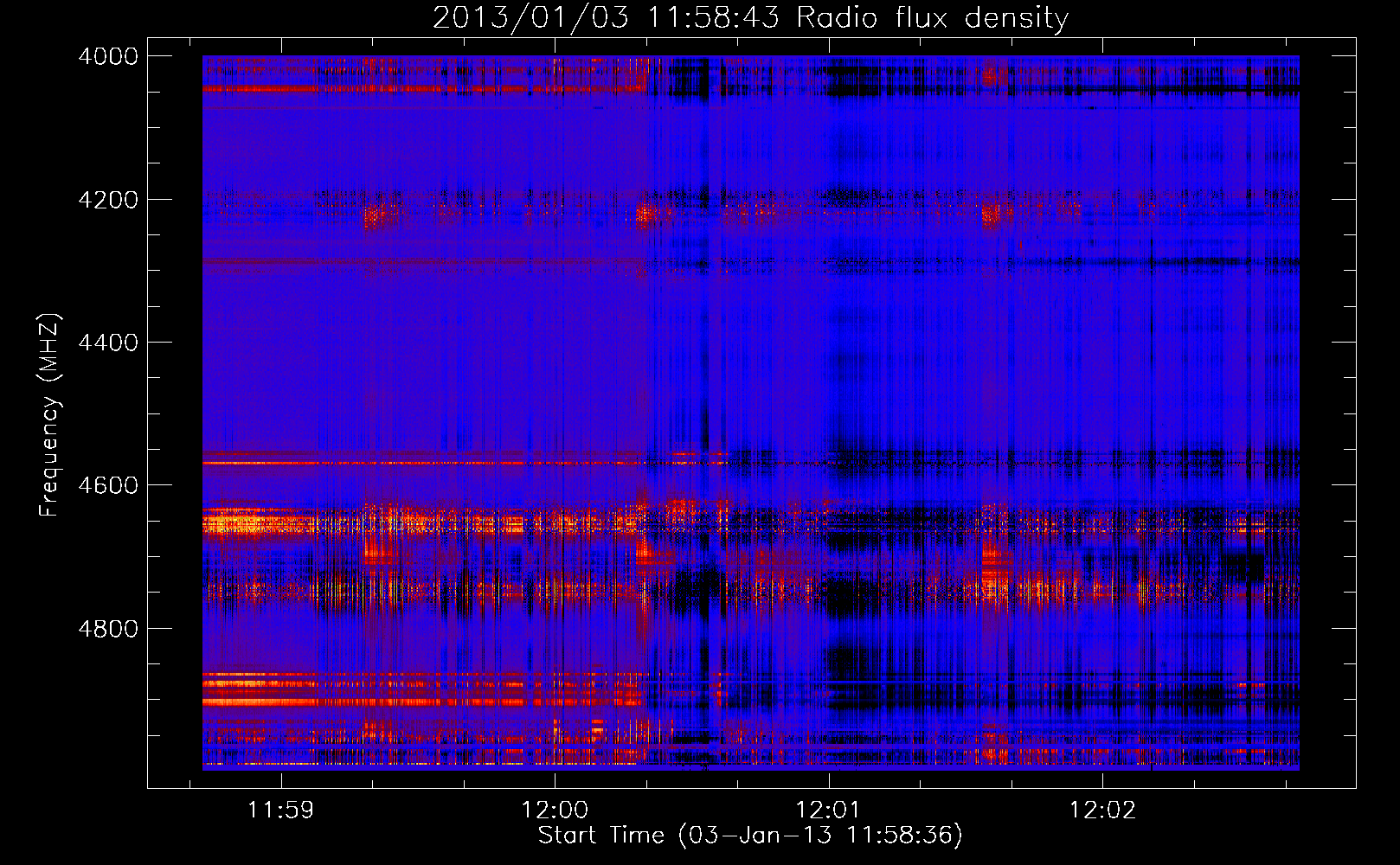The image size is (1400, 865).
Task: Click the x-axis label 'Start Time (03-Jan-13 11:58:36)'
Action: pos(750,836)
